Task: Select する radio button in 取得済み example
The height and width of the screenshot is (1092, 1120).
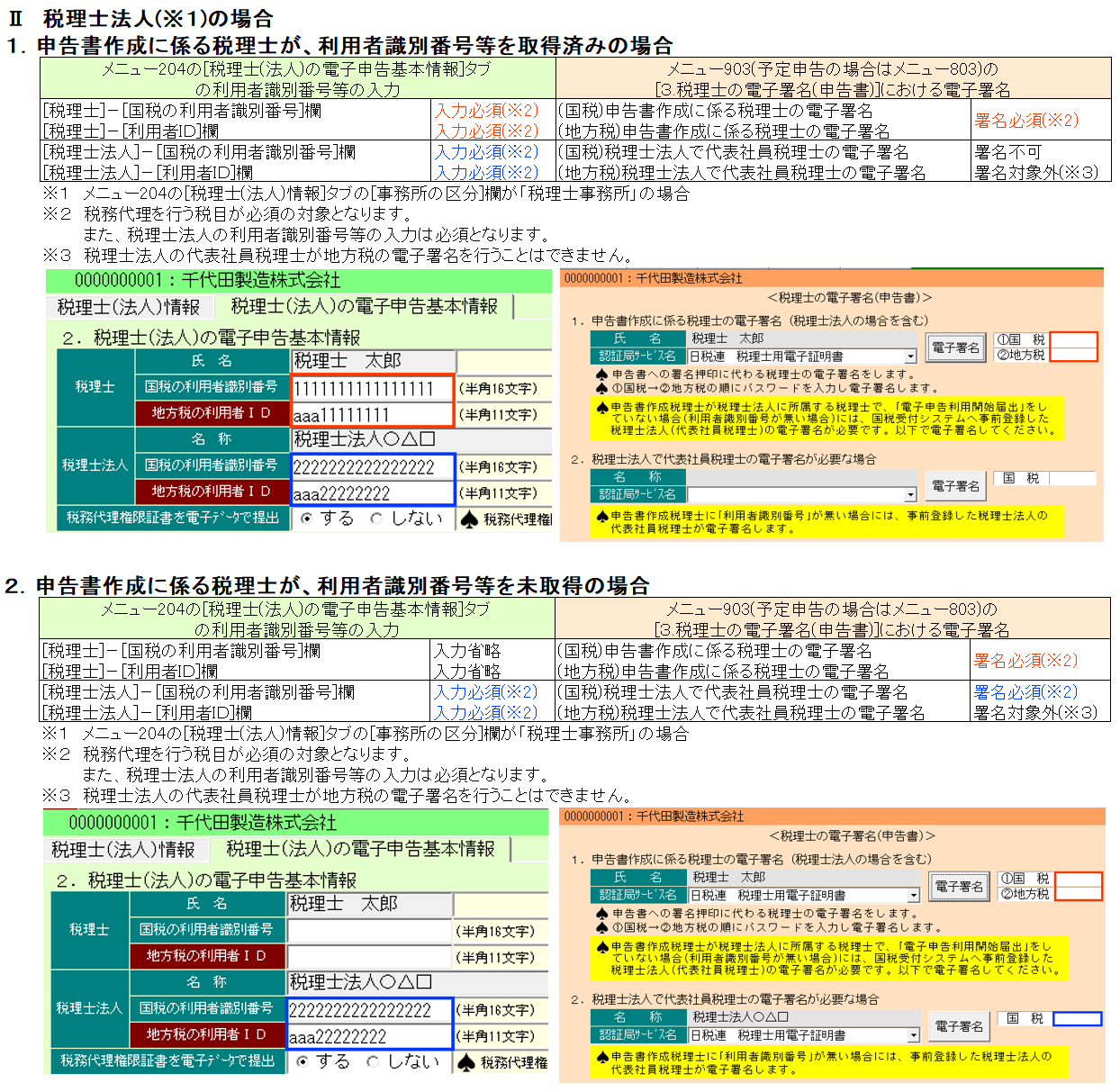Action: click(x=307, y=519)
